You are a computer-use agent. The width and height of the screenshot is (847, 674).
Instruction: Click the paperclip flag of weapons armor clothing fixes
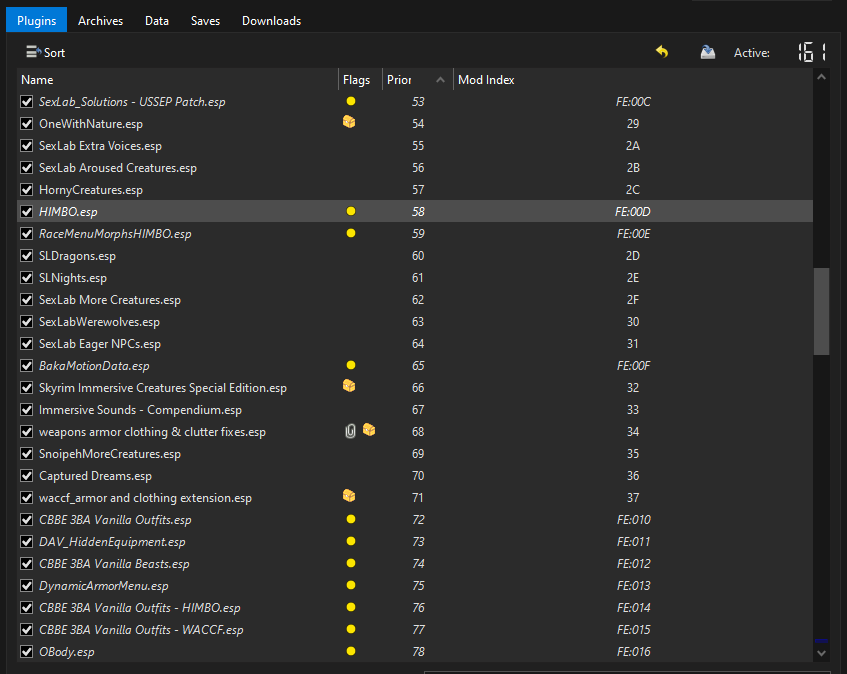[x=351, y=431]
